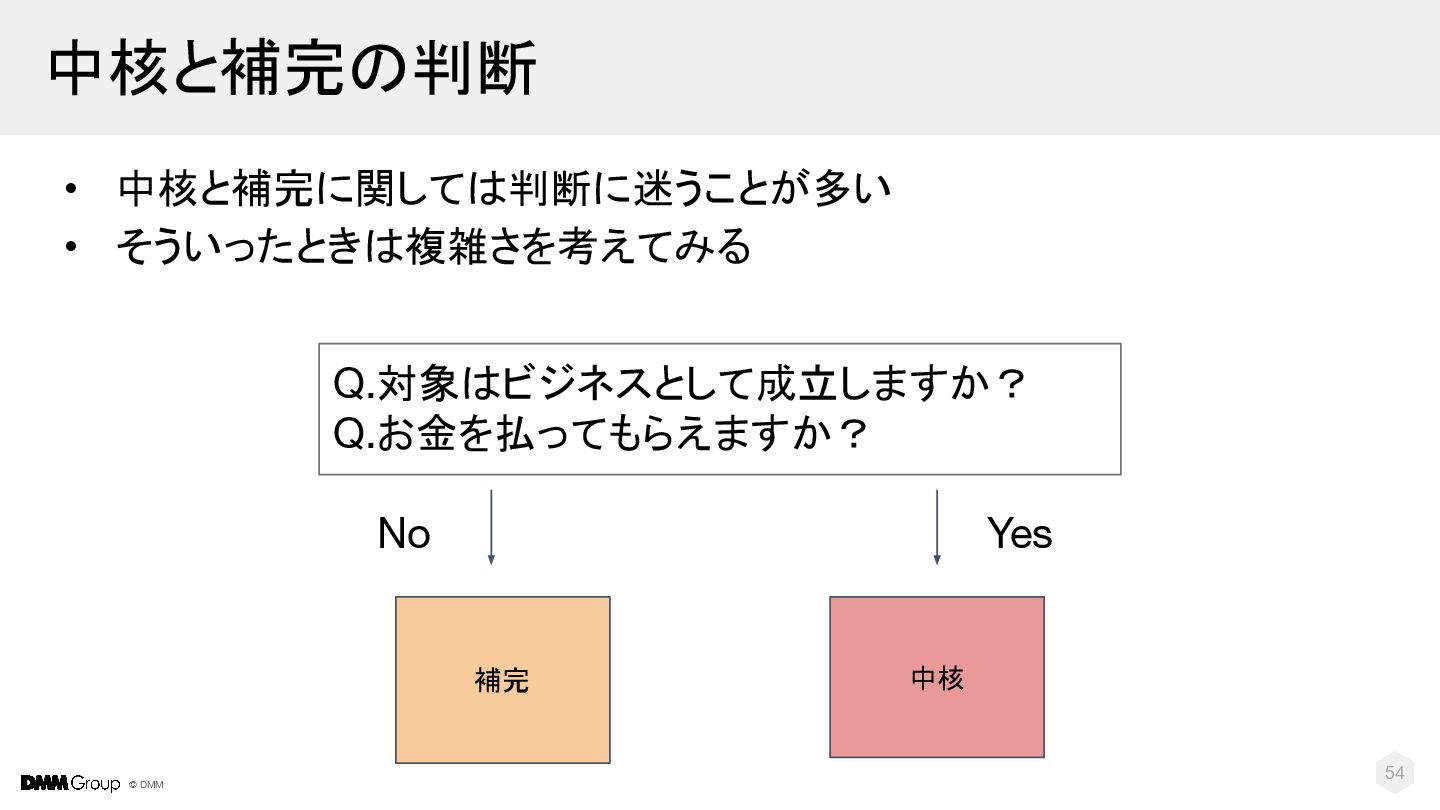Viewport: 1440px width, 810px height.
Task: Click the second bullet point marker
Action: [x=70, y=247]
